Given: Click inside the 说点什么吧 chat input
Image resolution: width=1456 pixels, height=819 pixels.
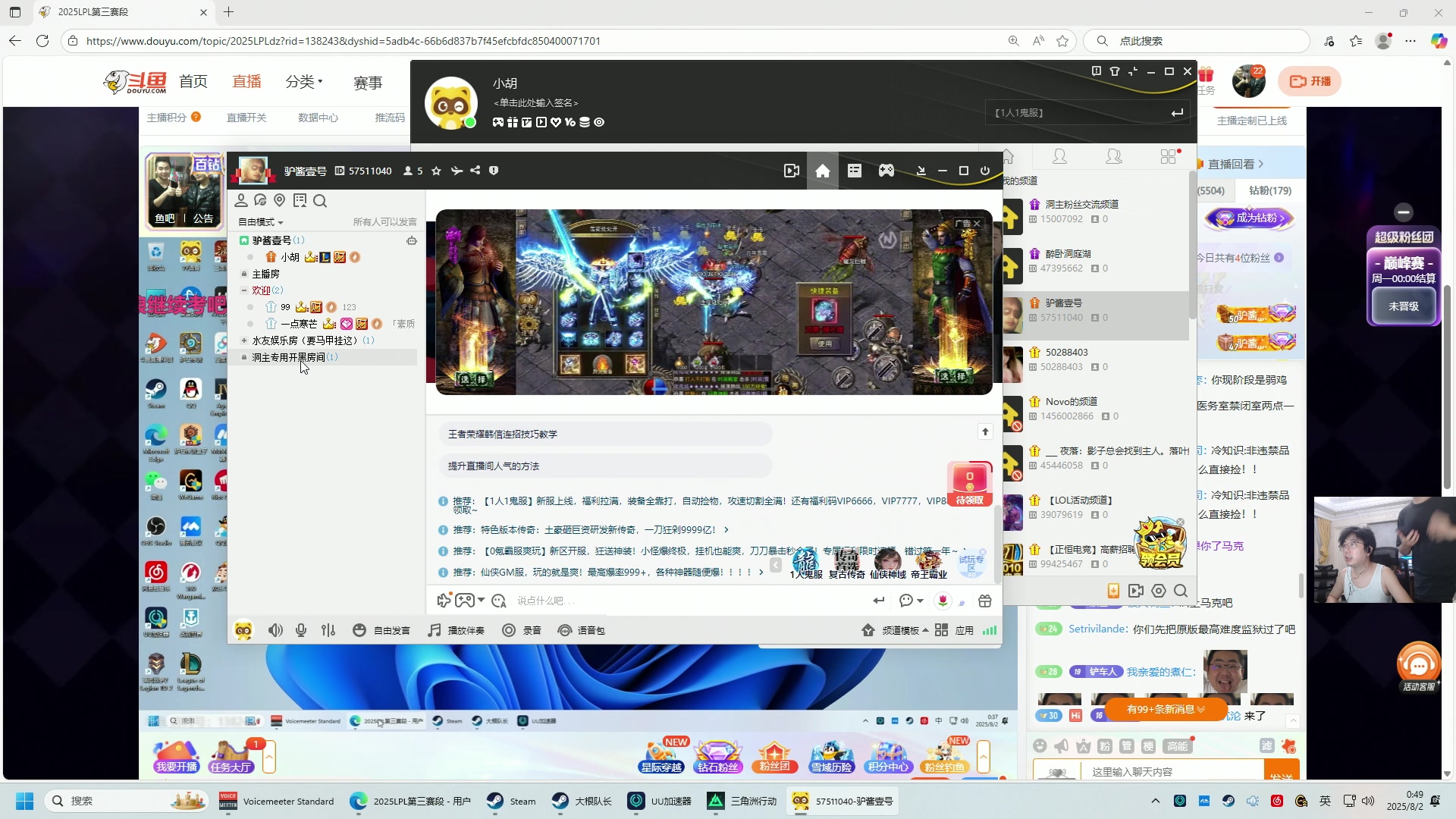Looking at the screenshot, I should tap(682, 601).
